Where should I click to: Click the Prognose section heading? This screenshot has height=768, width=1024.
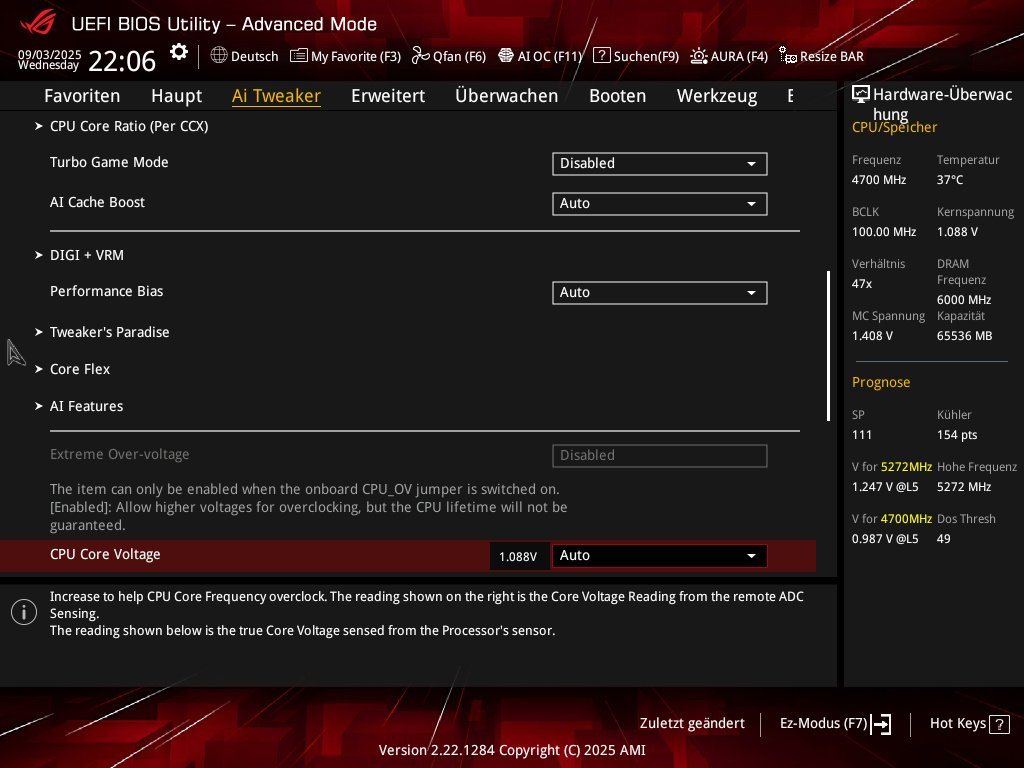pos(881,382)
